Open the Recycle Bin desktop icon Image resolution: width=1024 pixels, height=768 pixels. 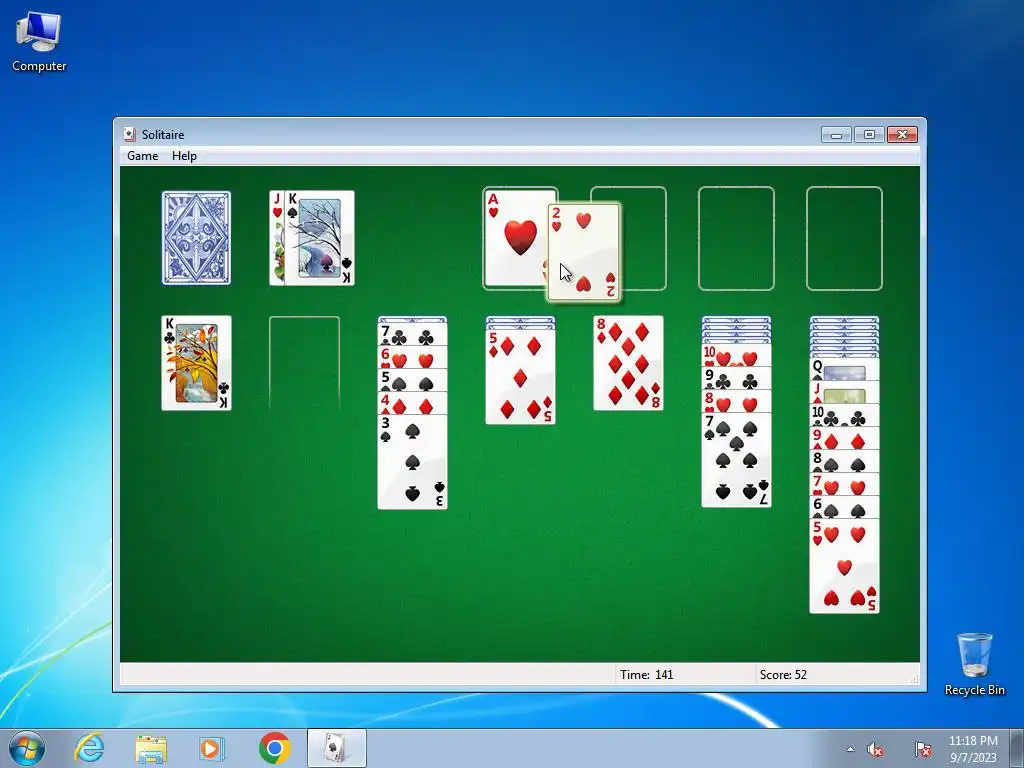point(974,664)
